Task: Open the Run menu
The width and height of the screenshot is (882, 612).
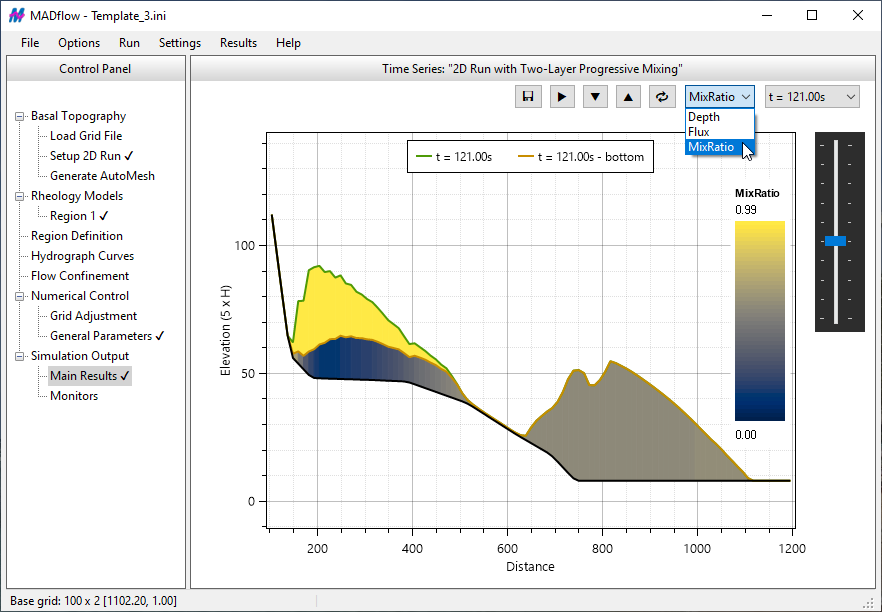Action: 129,43
